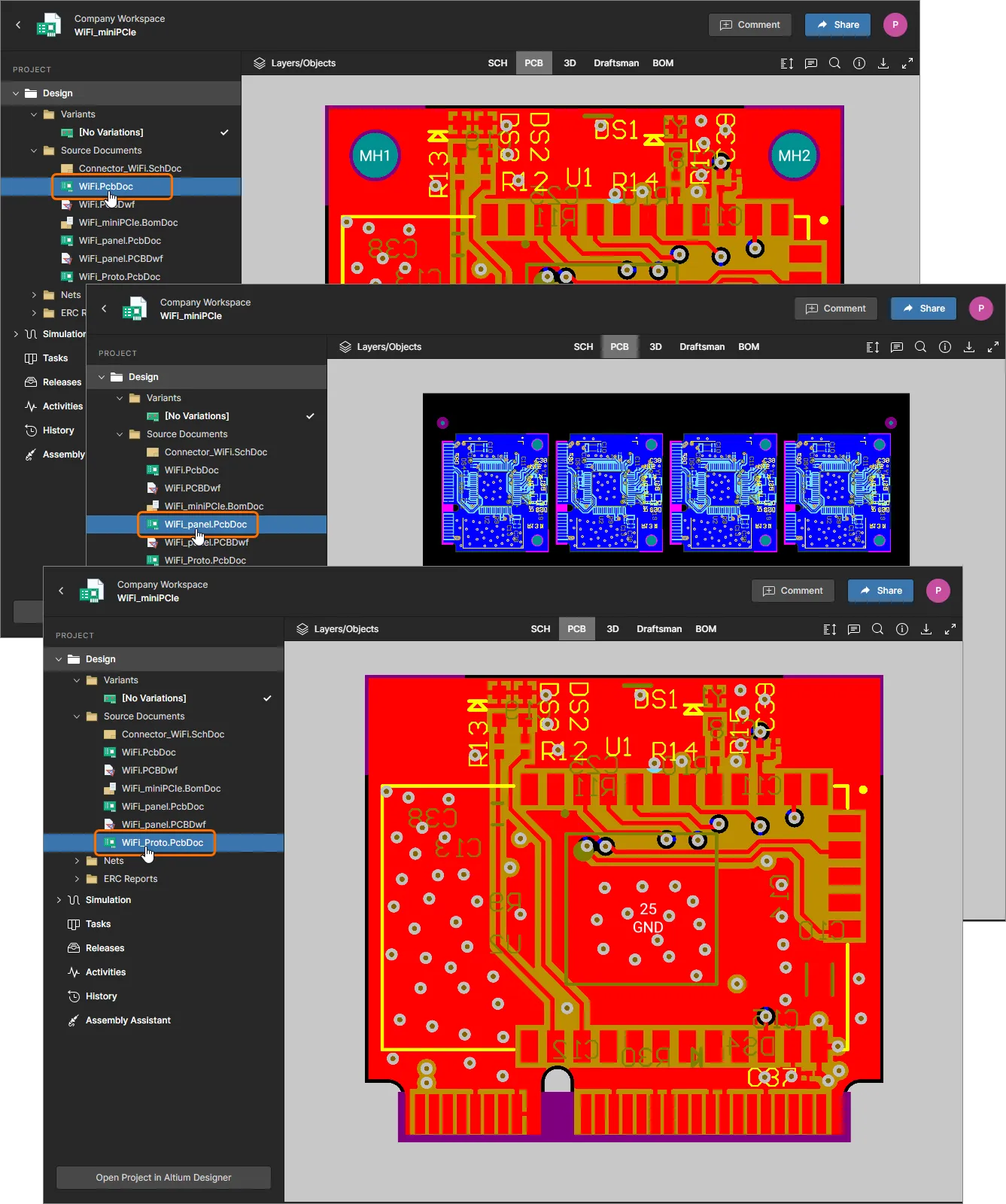Open the BOM tab in top window
1006x1204 pixels.
(663, 63)
